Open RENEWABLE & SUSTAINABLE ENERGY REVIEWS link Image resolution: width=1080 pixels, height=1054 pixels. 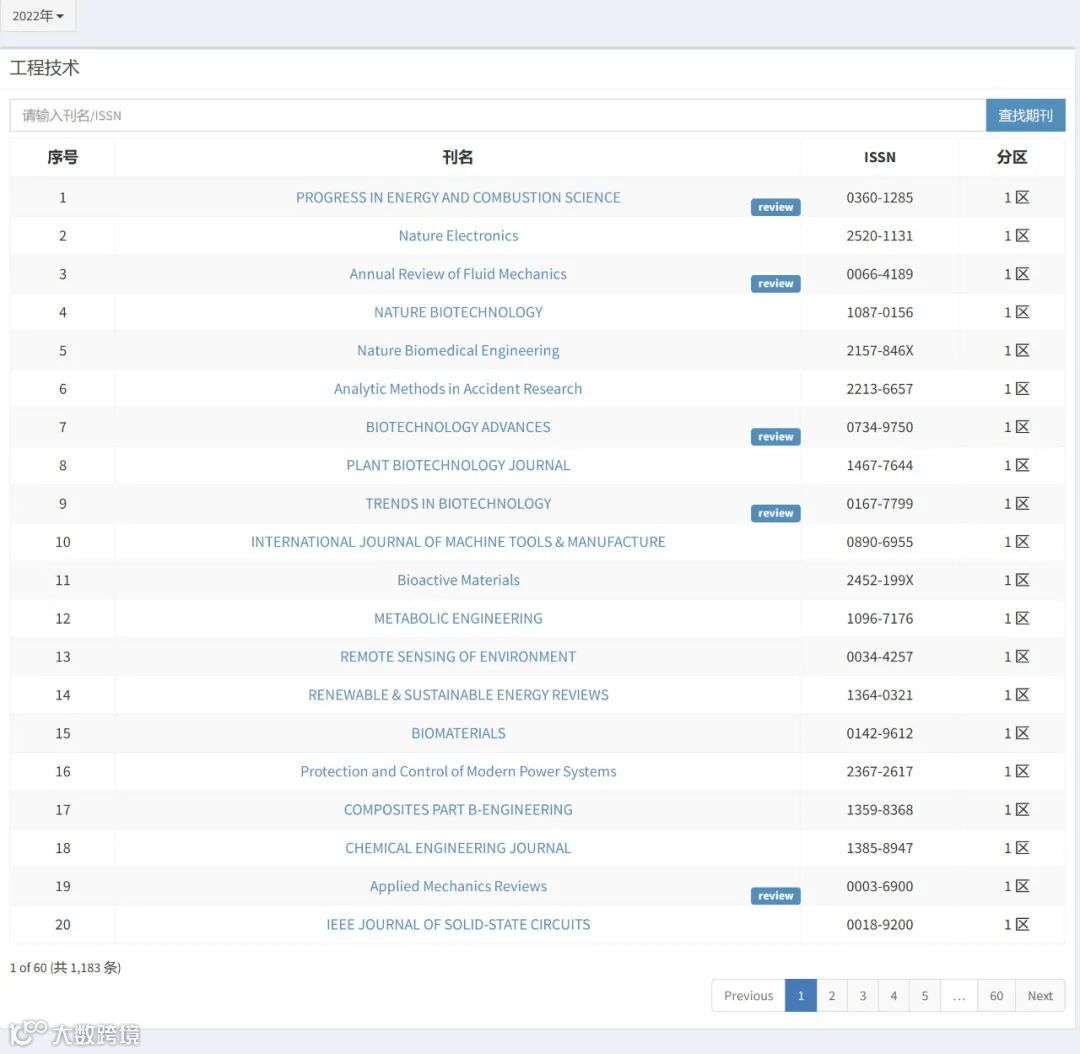[x=458, y=695]
